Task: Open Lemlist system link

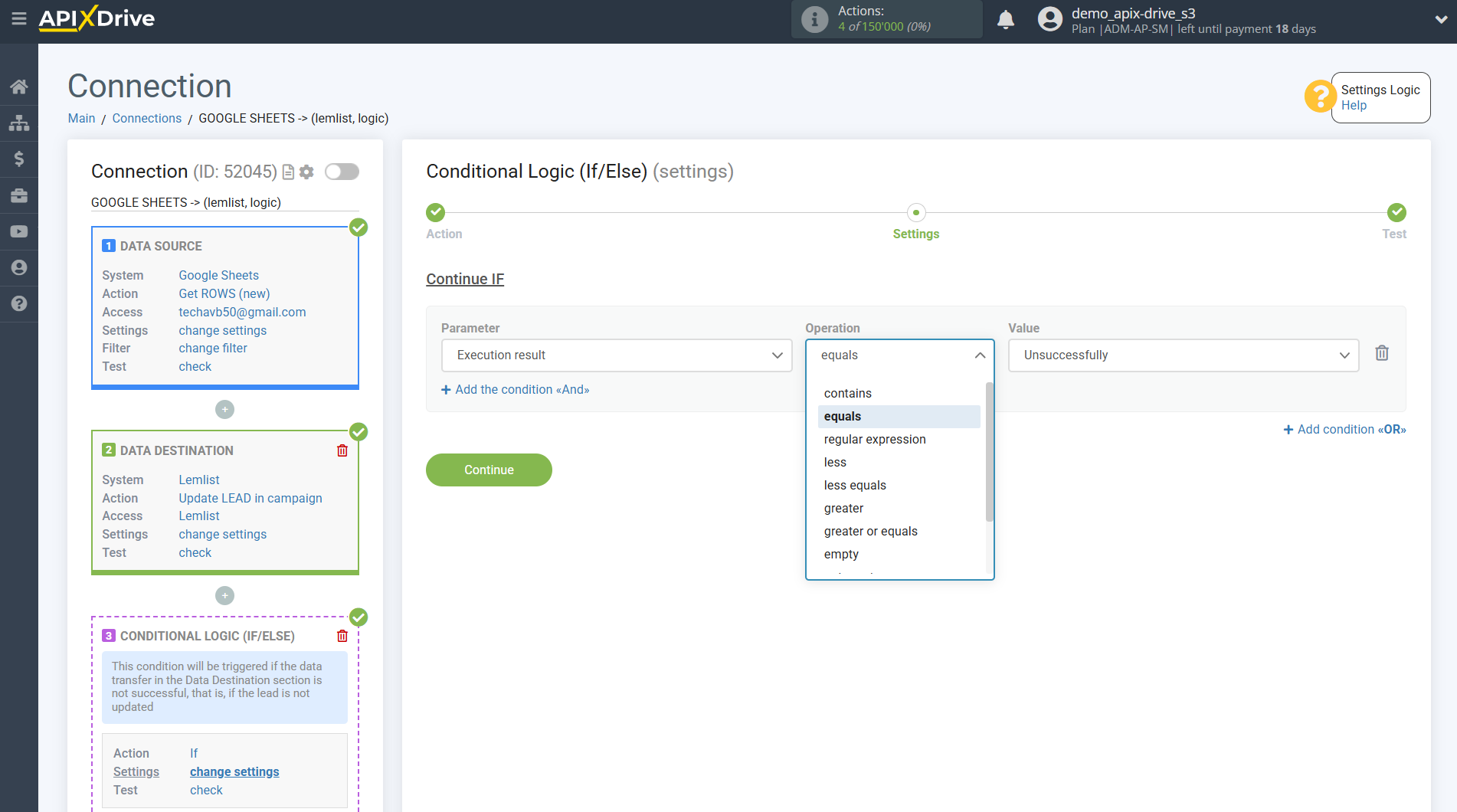Action: coord(199,480)
